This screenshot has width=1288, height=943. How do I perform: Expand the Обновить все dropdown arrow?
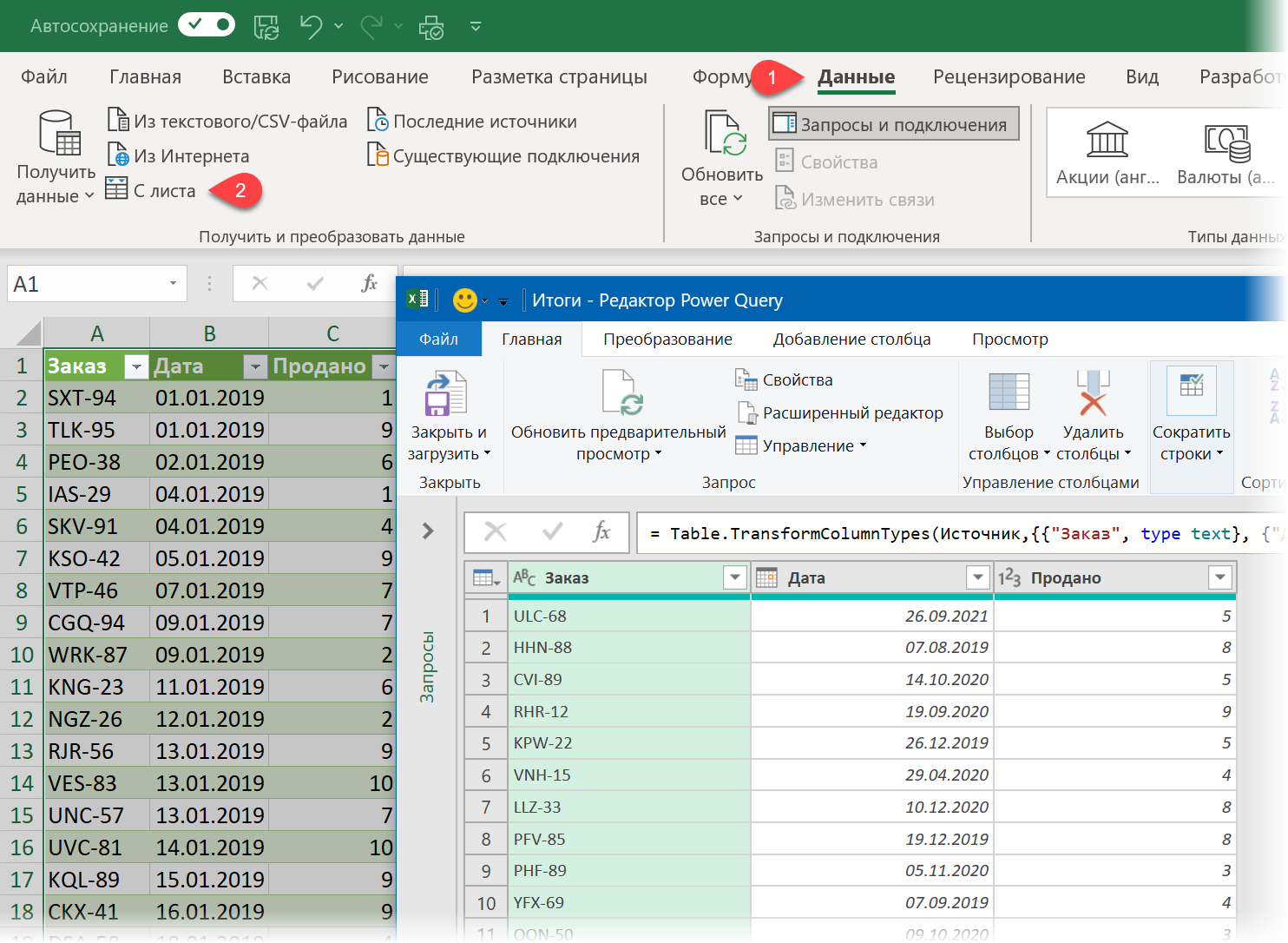(x=738, y=199)
